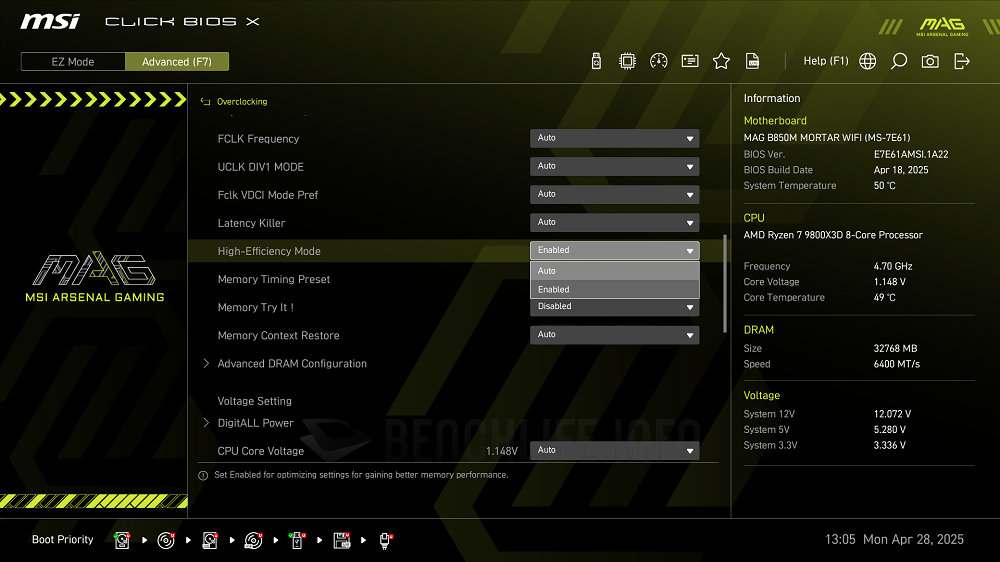Change language with the globe icon
Image resolution: width=1000 pixels, height=562 pixels.
point(867,61)
